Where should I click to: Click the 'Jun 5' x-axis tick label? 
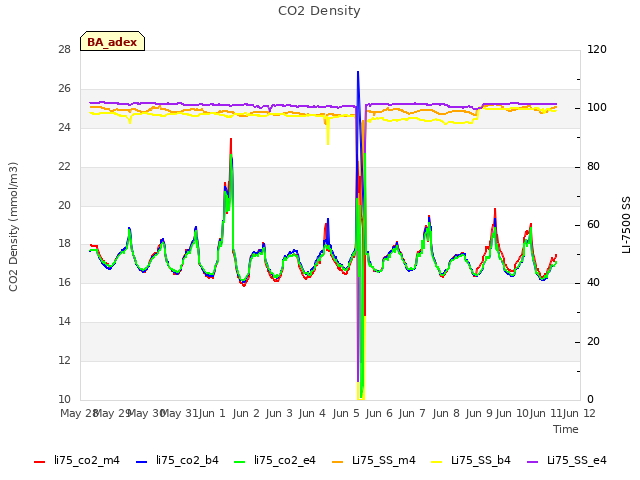pos(346,413)
